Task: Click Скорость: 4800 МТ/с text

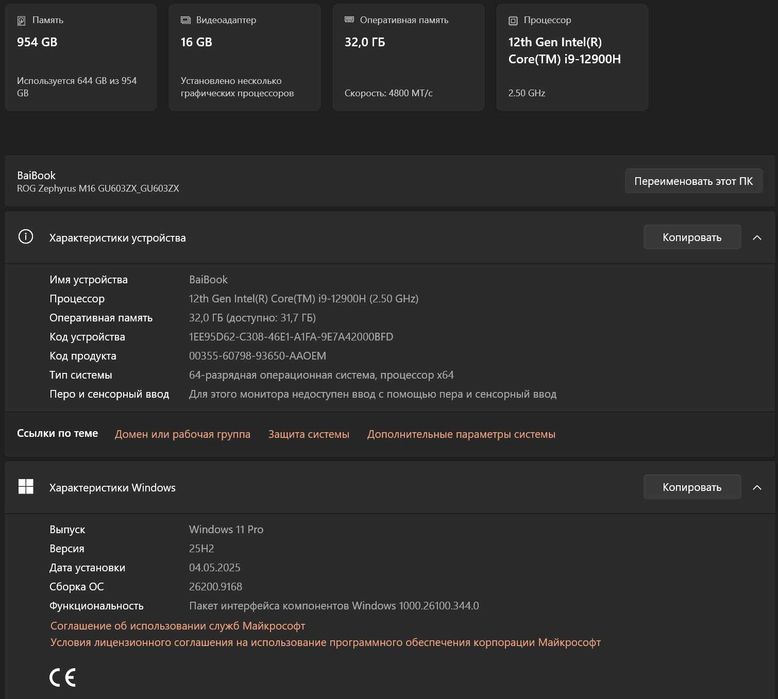Action: tap(389, 93)
